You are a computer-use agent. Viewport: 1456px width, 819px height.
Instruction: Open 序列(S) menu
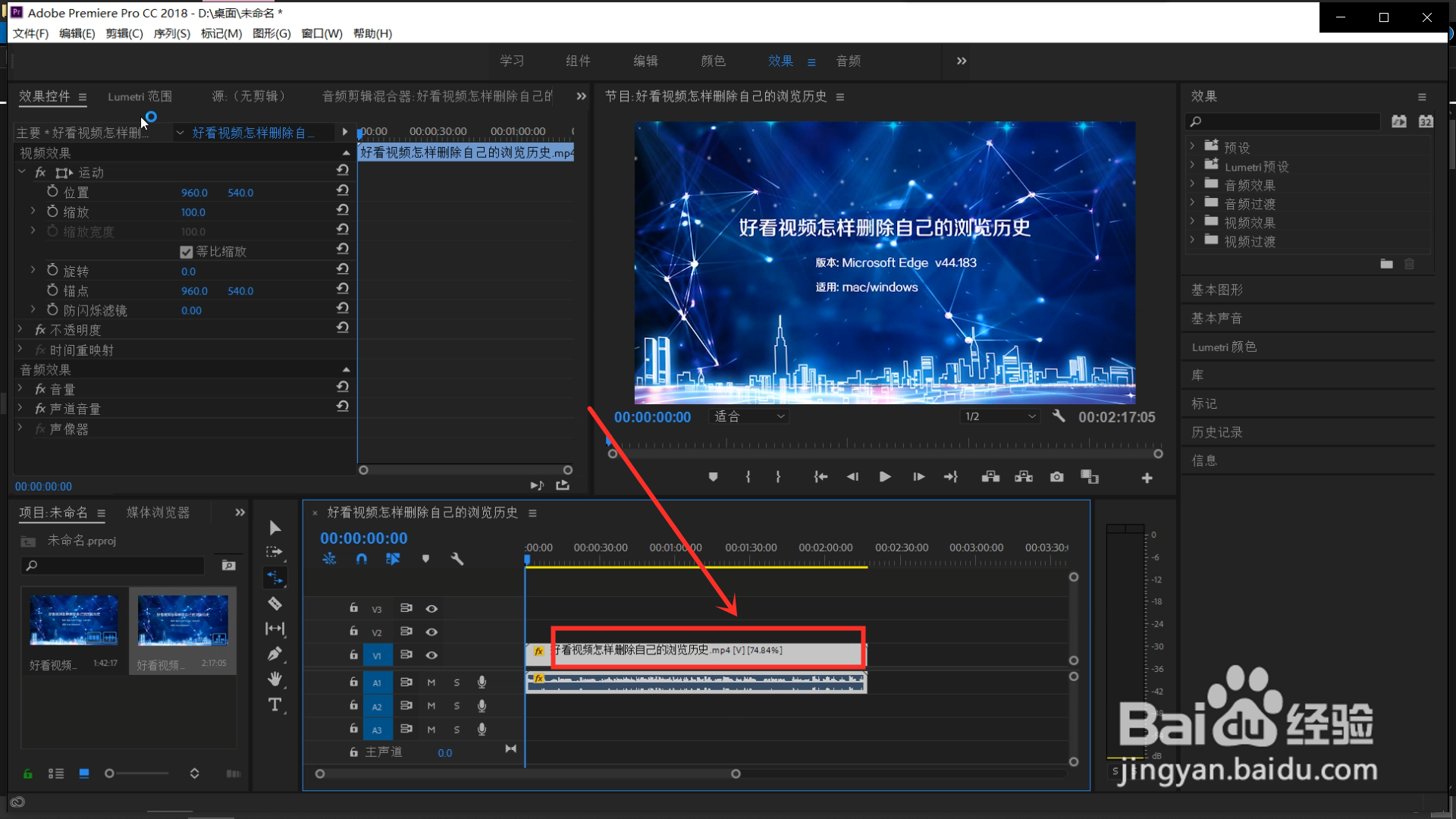(171, 33)
